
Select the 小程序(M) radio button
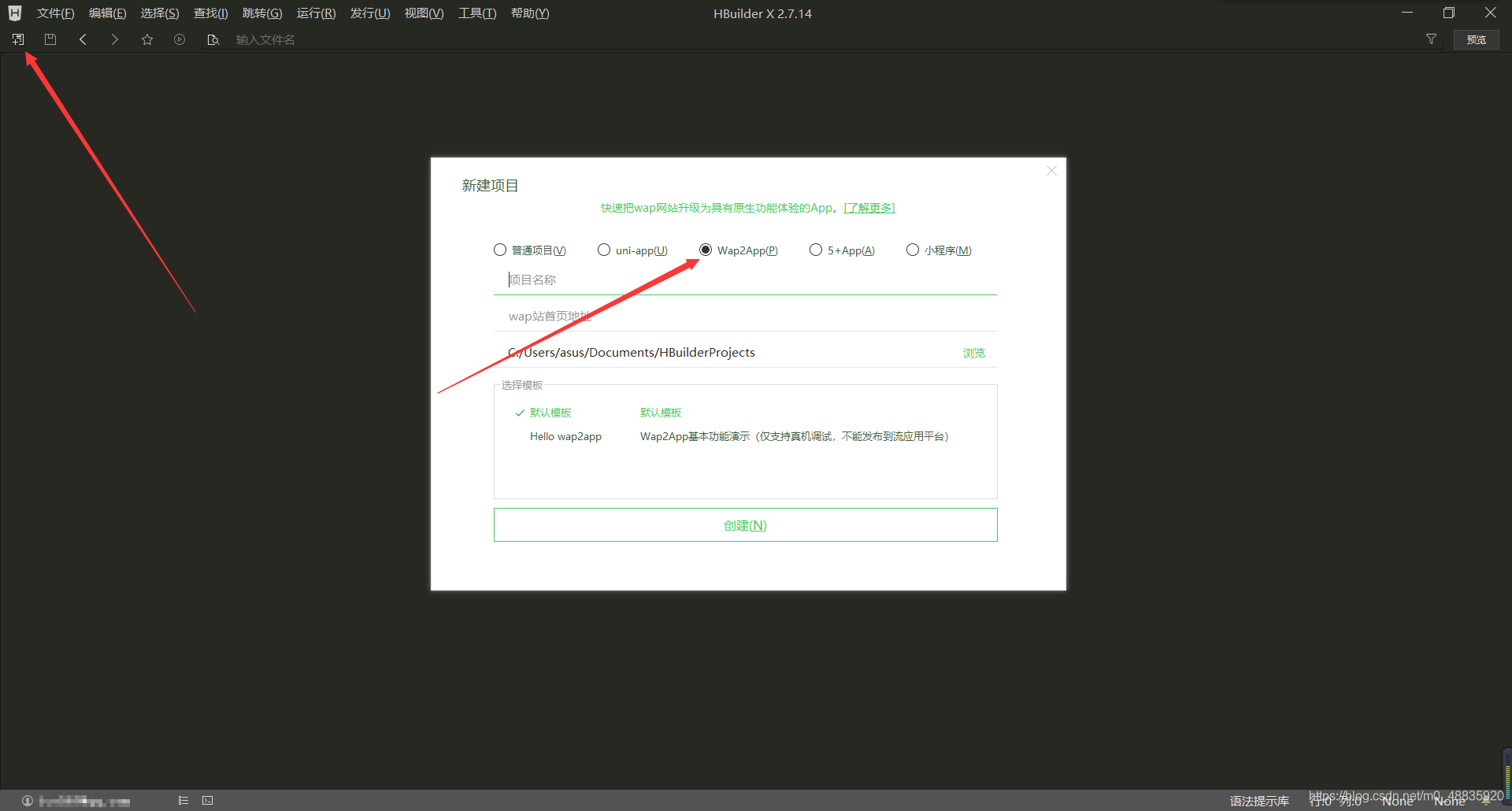pos(913,250)
